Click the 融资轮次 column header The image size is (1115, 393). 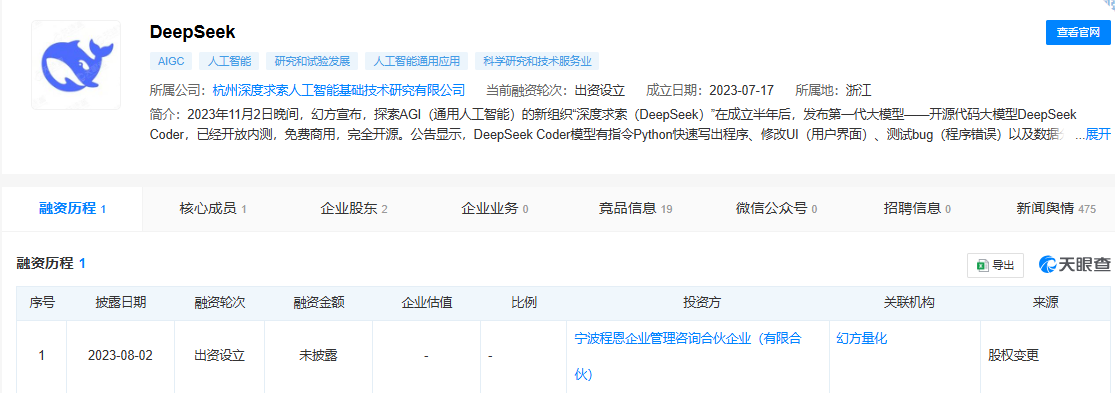(220, 303)
